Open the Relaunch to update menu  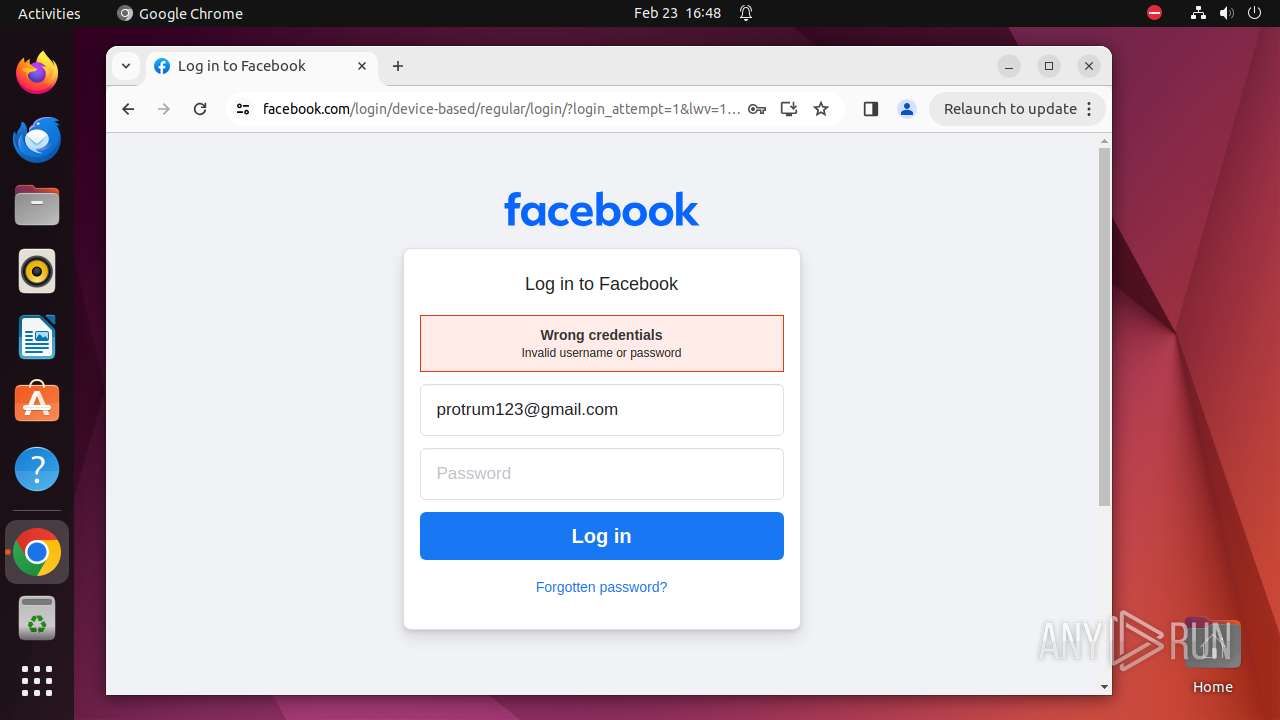(1017, 109)
